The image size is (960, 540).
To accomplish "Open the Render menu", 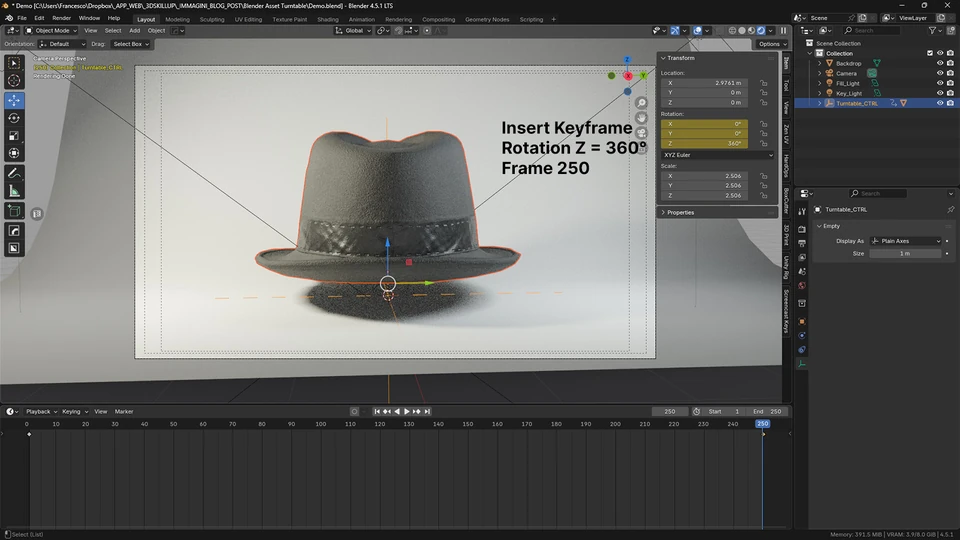I will (61, 18).
